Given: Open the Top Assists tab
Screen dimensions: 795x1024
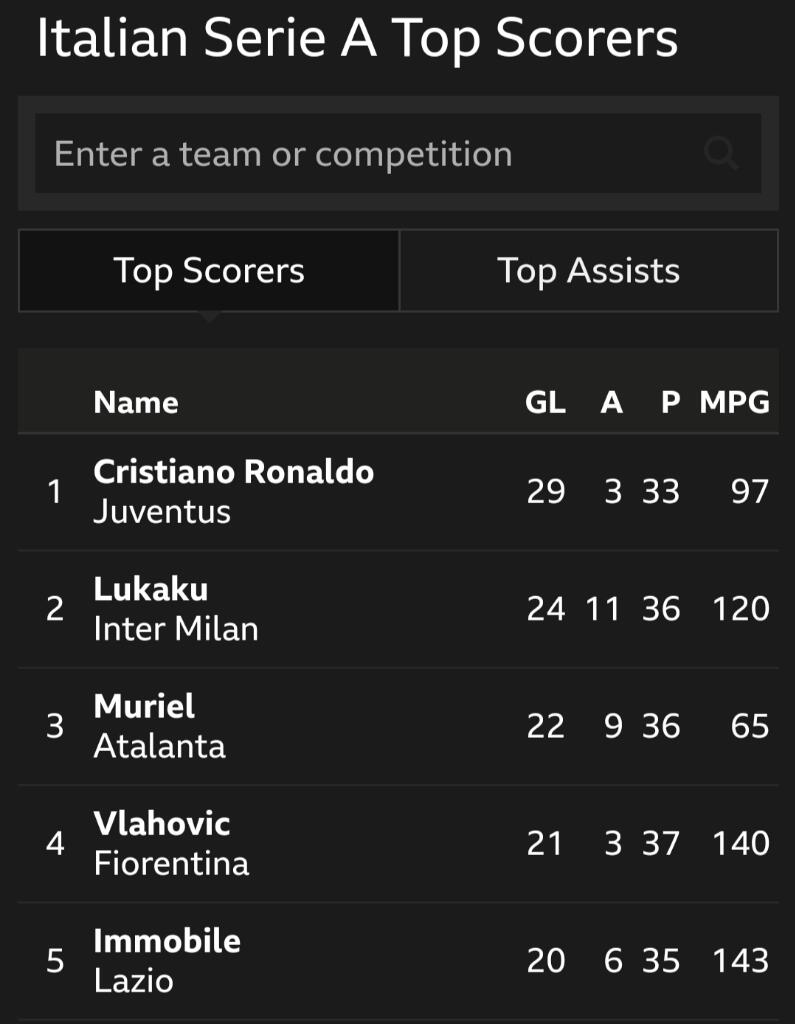Looking at the screenshot, I should pos(588,271).
